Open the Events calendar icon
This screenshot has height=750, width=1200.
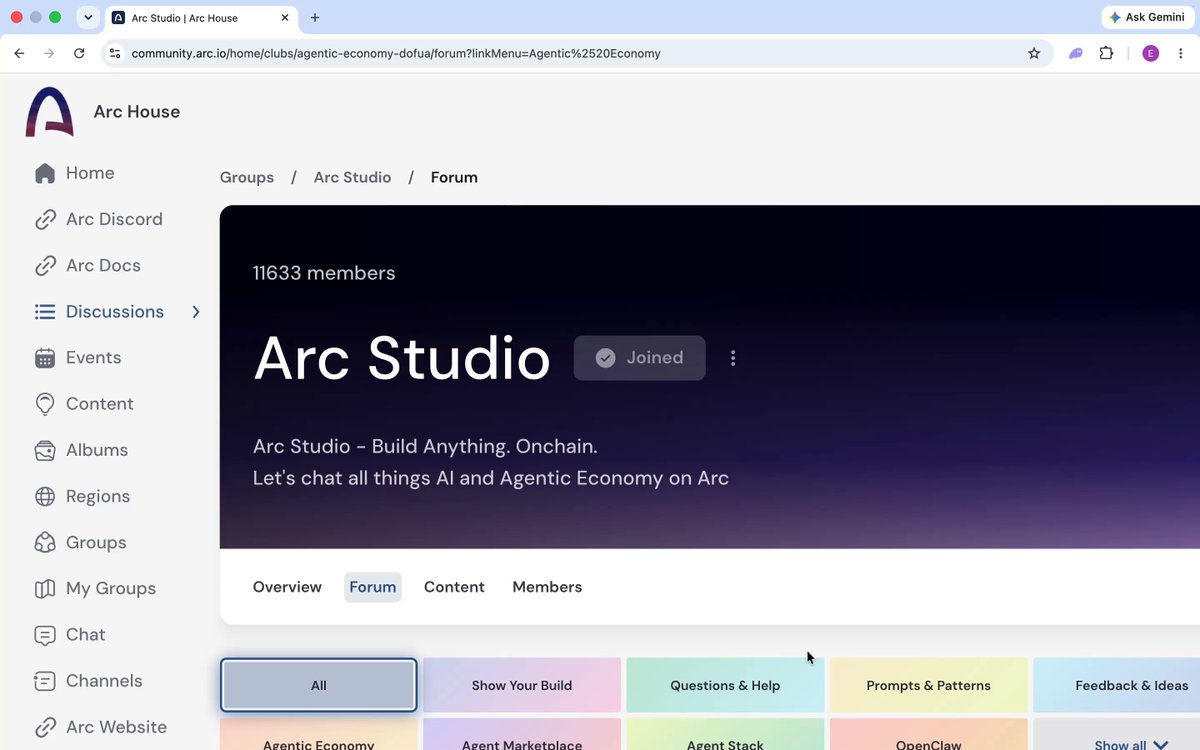45,358
